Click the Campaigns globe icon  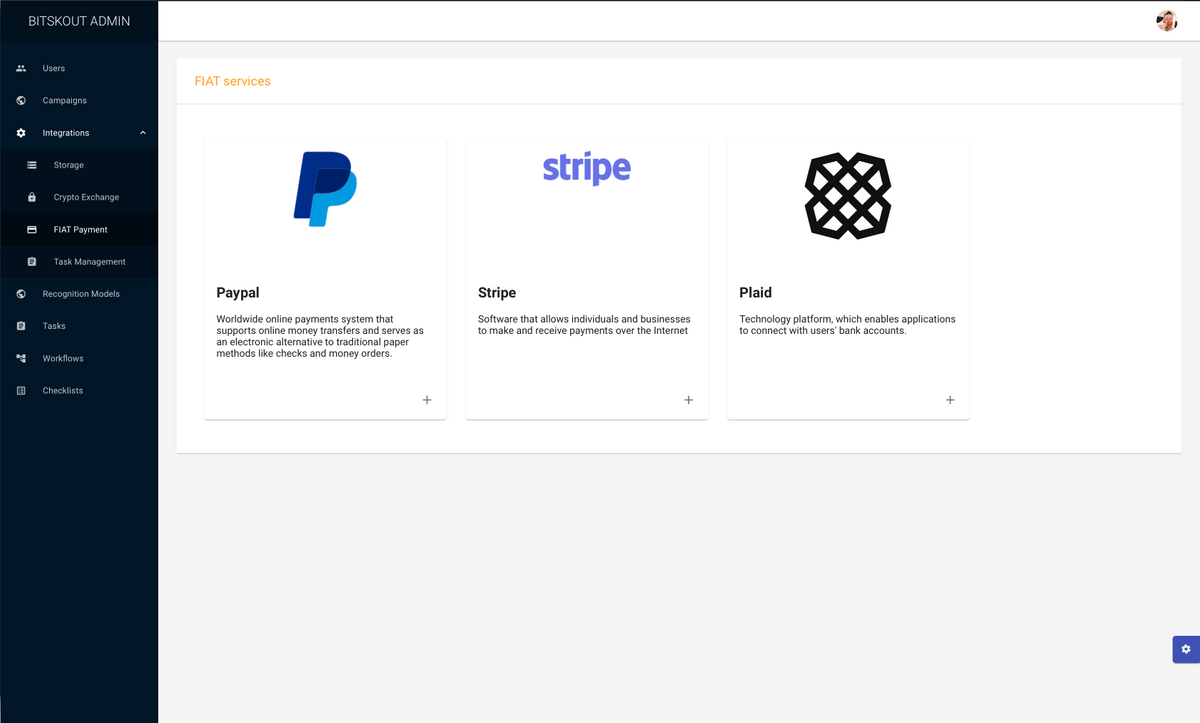[21, 100]
